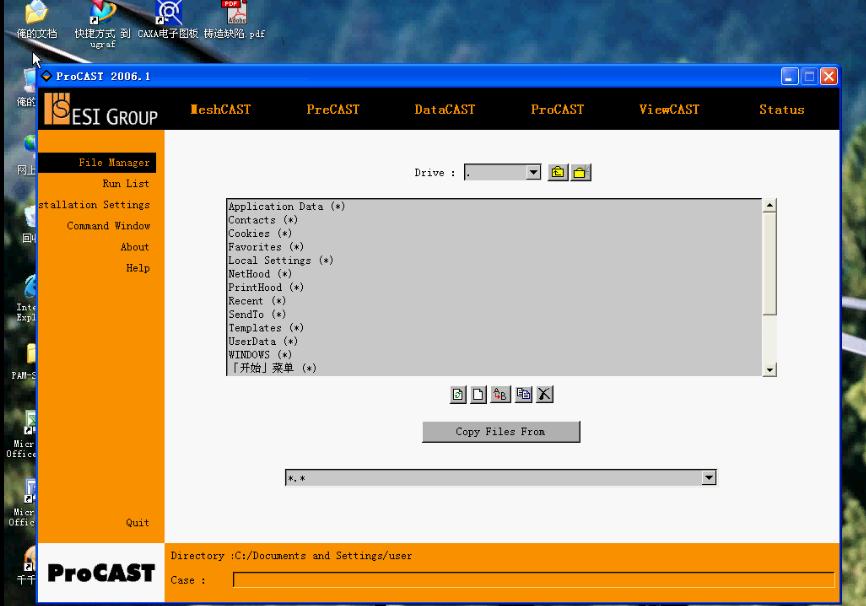Viewport: 866px width, 606px height.
Task: Launch the ProCAST solver module
Action: tap(557, 109)
